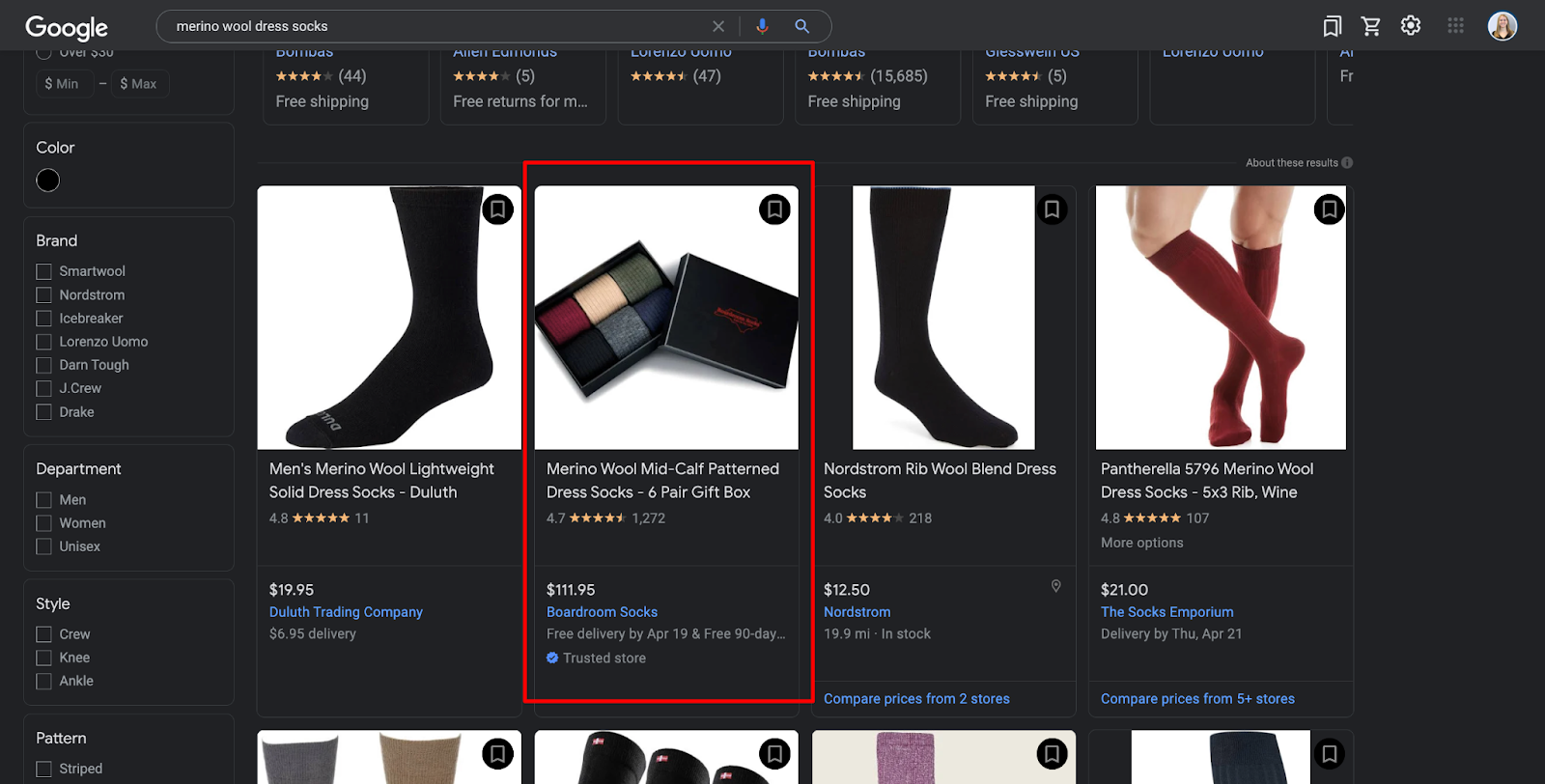This screenshot has height=784, width=1545.
Task: Save the Nordstrom Rib Wool Blend socks
Action: tap(1052, 210)
